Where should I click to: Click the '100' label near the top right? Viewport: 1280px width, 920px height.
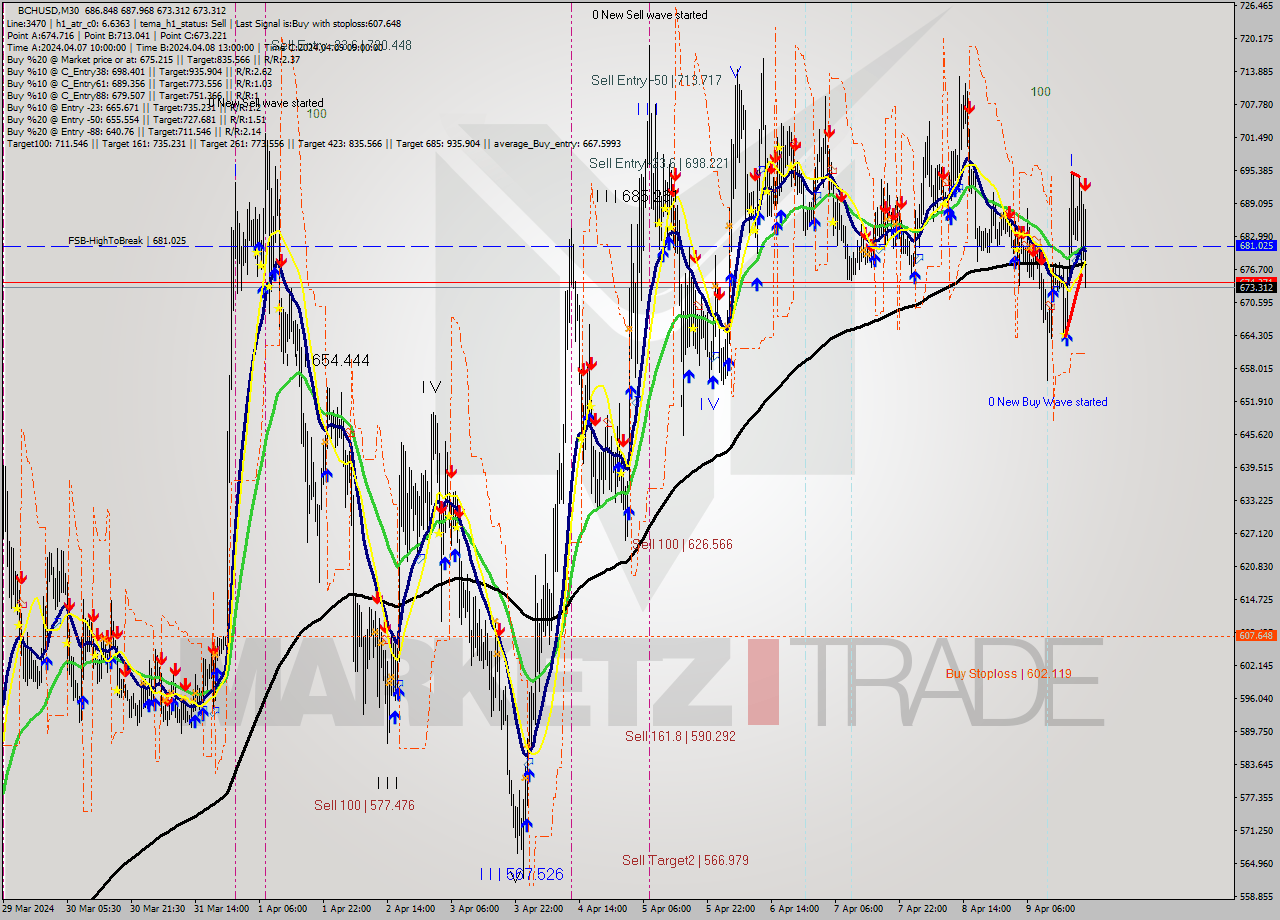[1041, 92]
